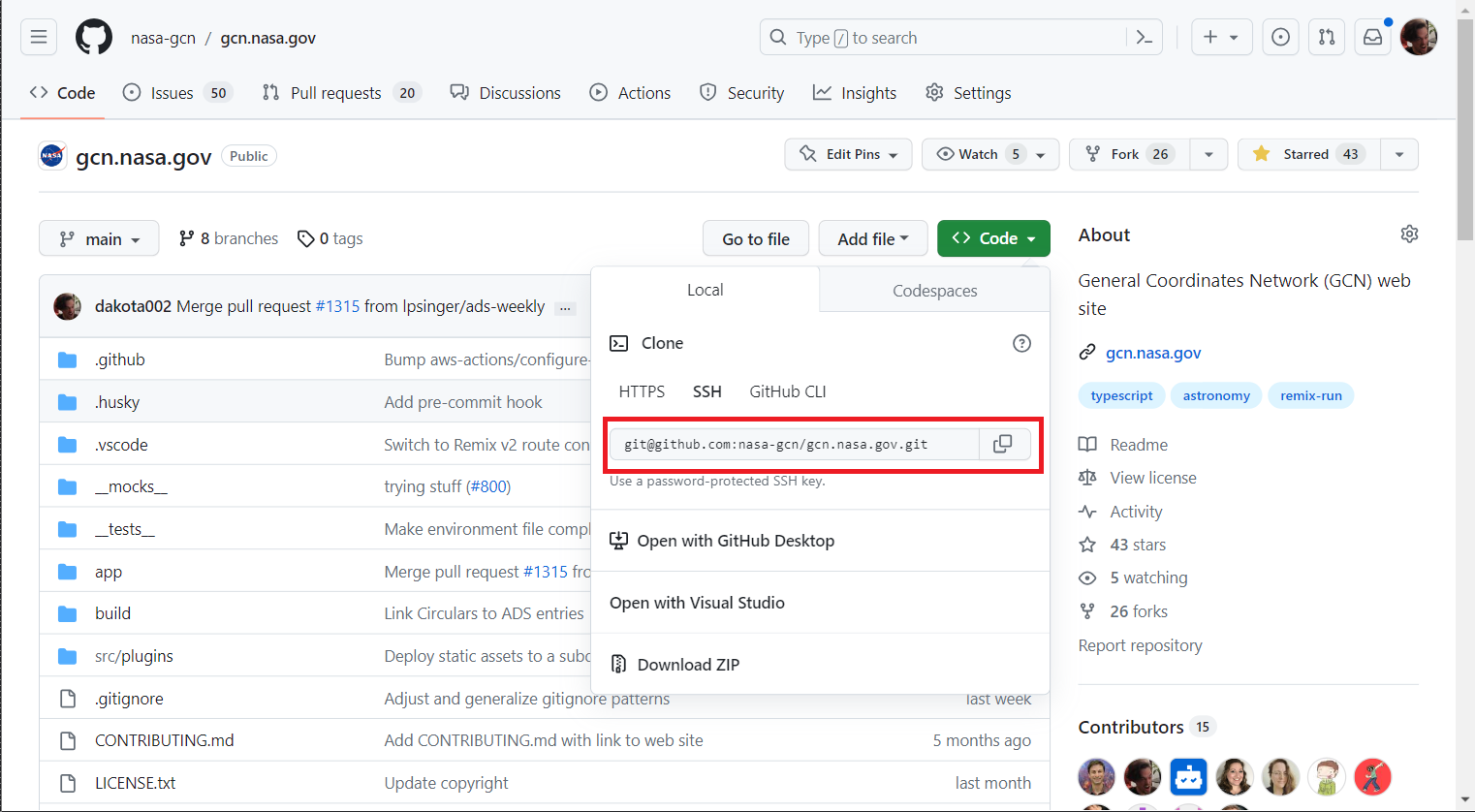Open the .gitignore file
The height and width of the screenshot is (812, 1475).
pyautogui.click(x=129, y=699)
